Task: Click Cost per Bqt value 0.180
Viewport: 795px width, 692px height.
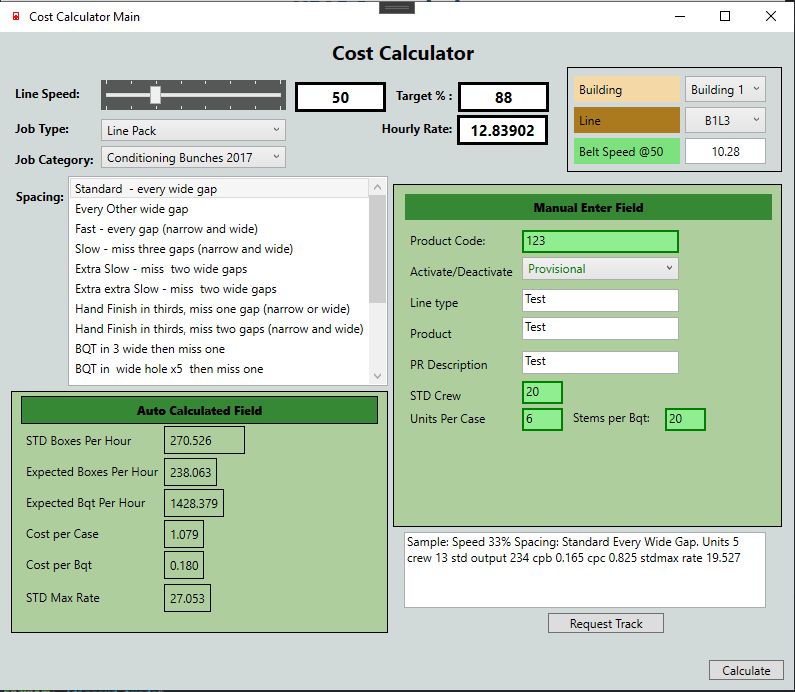Action: point(184,565)
